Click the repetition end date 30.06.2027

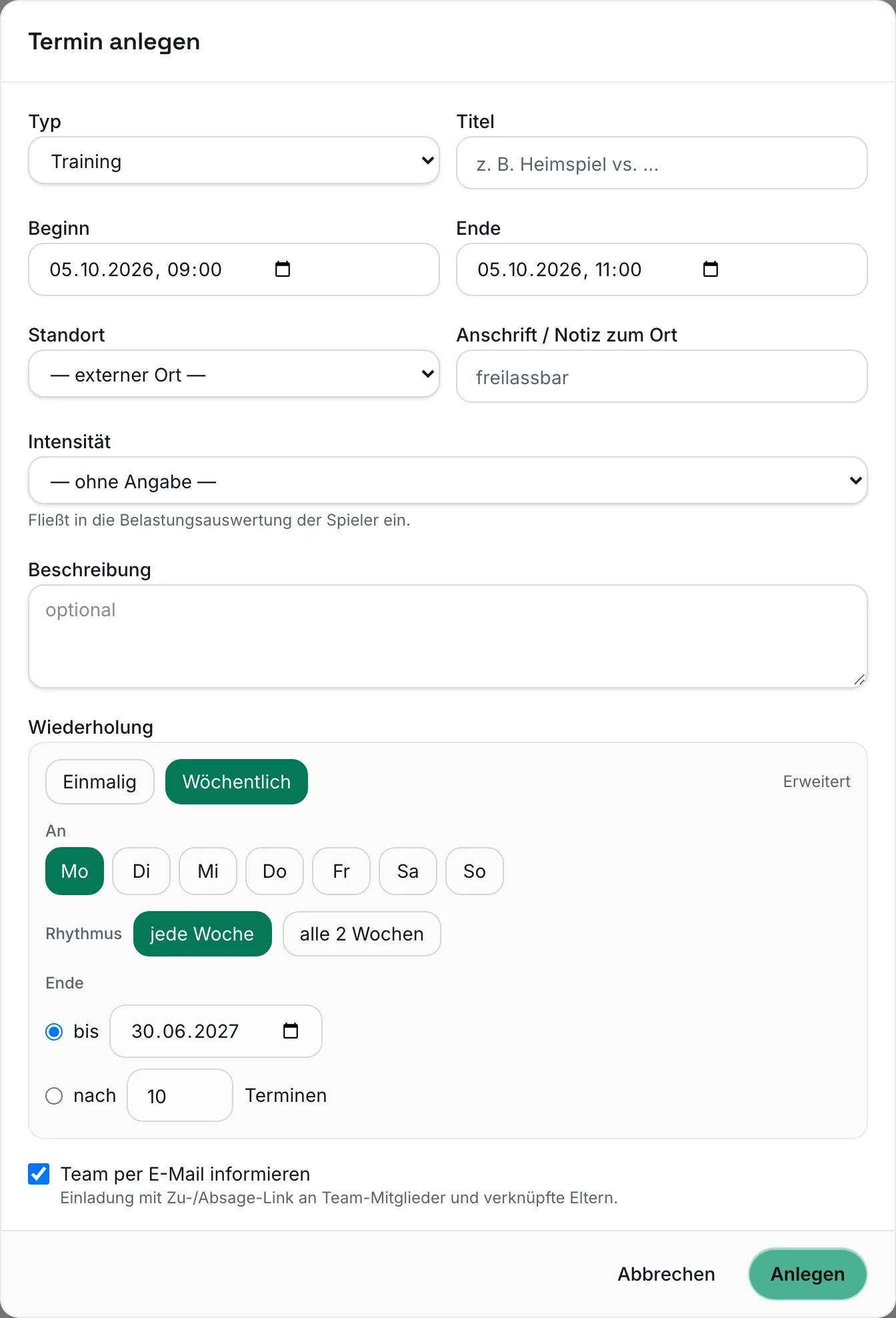[x=185, y=1031]
